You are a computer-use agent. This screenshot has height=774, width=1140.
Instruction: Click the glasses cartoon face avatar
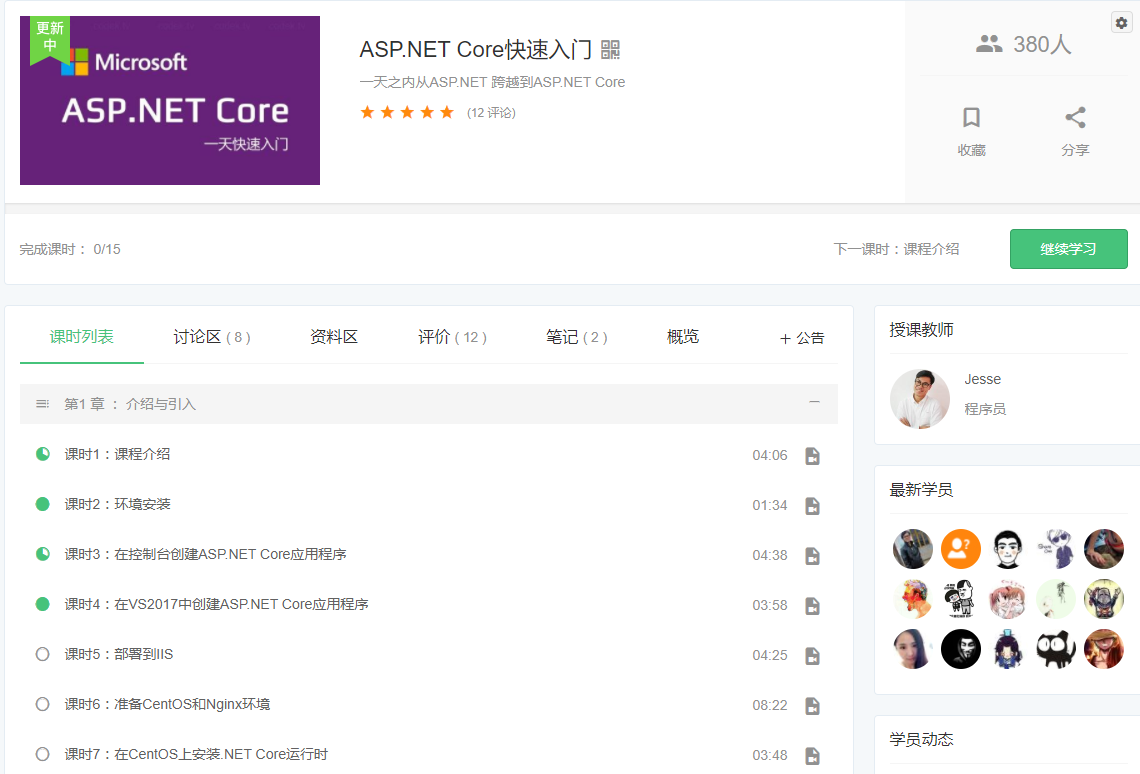[1008, 549]
